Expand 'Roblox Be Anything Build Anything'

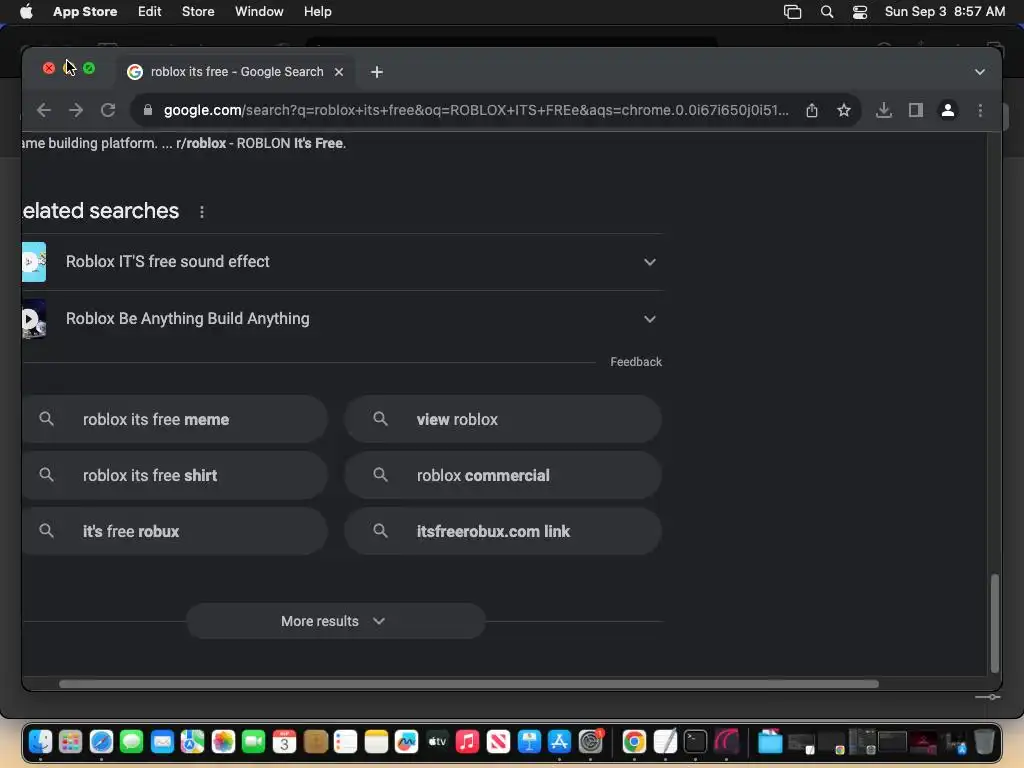[649, 319]
